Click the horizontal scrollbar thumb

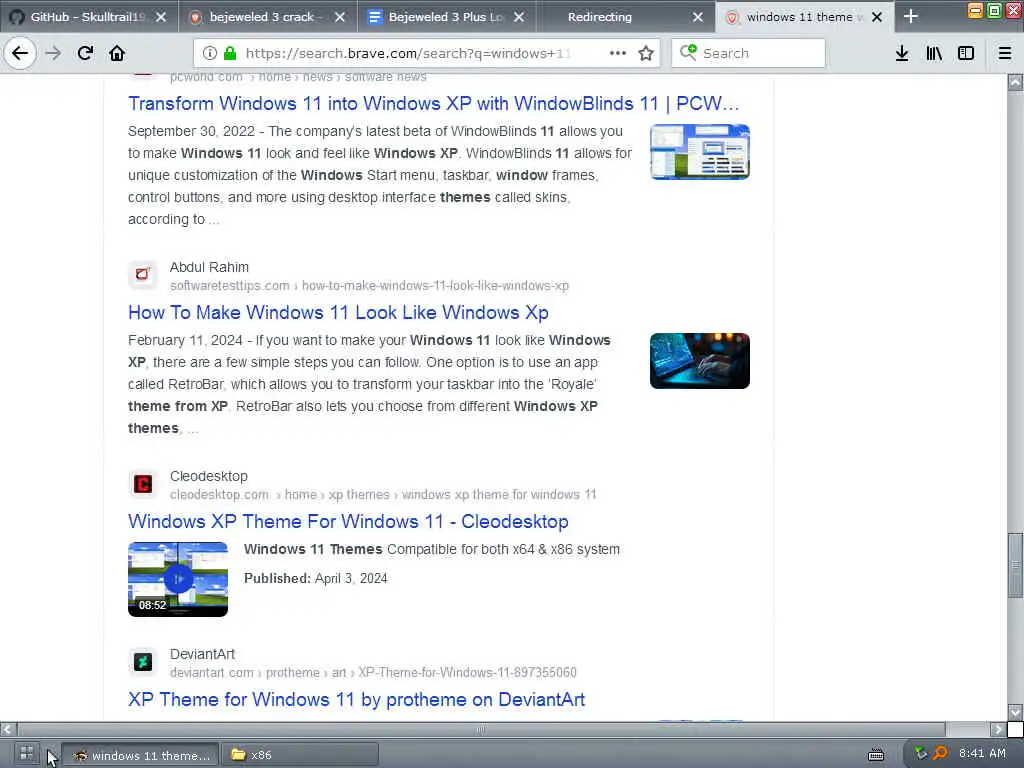click(x=481, y=729)
